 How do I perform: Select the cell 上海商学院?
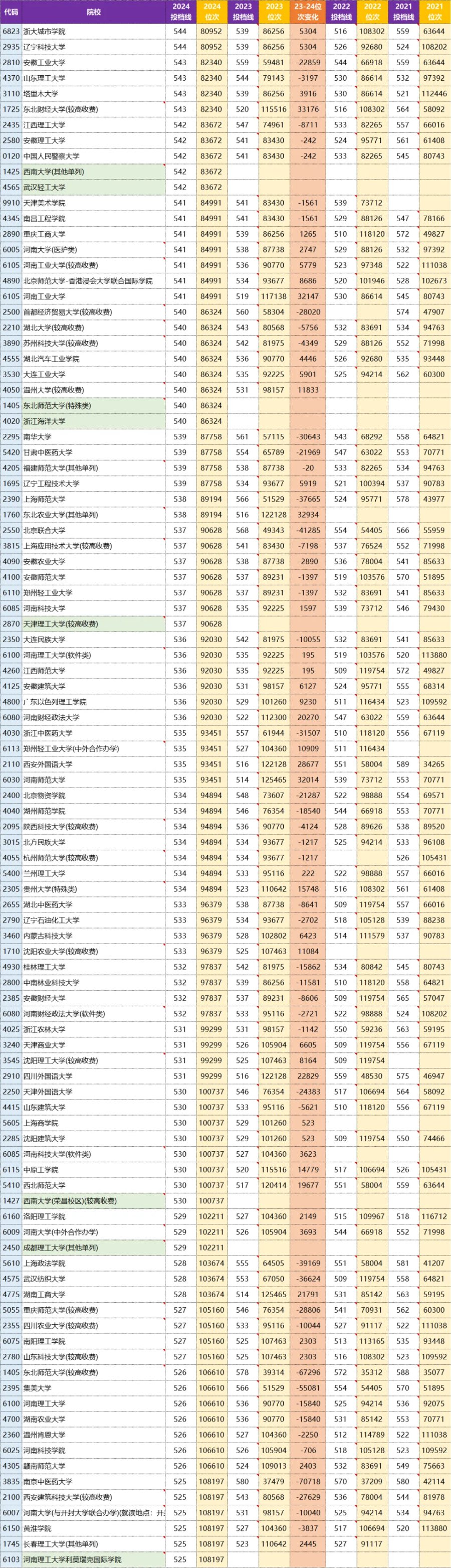(x=94, y=1123)
